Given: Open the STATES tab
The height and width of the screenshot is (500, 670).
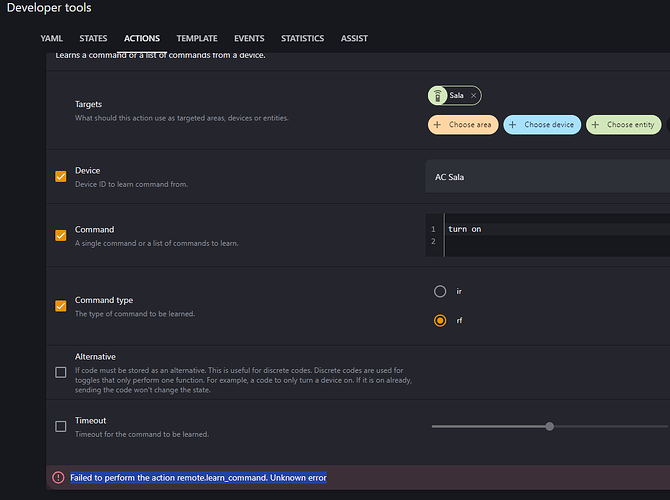Looking at the screenshot, I should [93, 38].
